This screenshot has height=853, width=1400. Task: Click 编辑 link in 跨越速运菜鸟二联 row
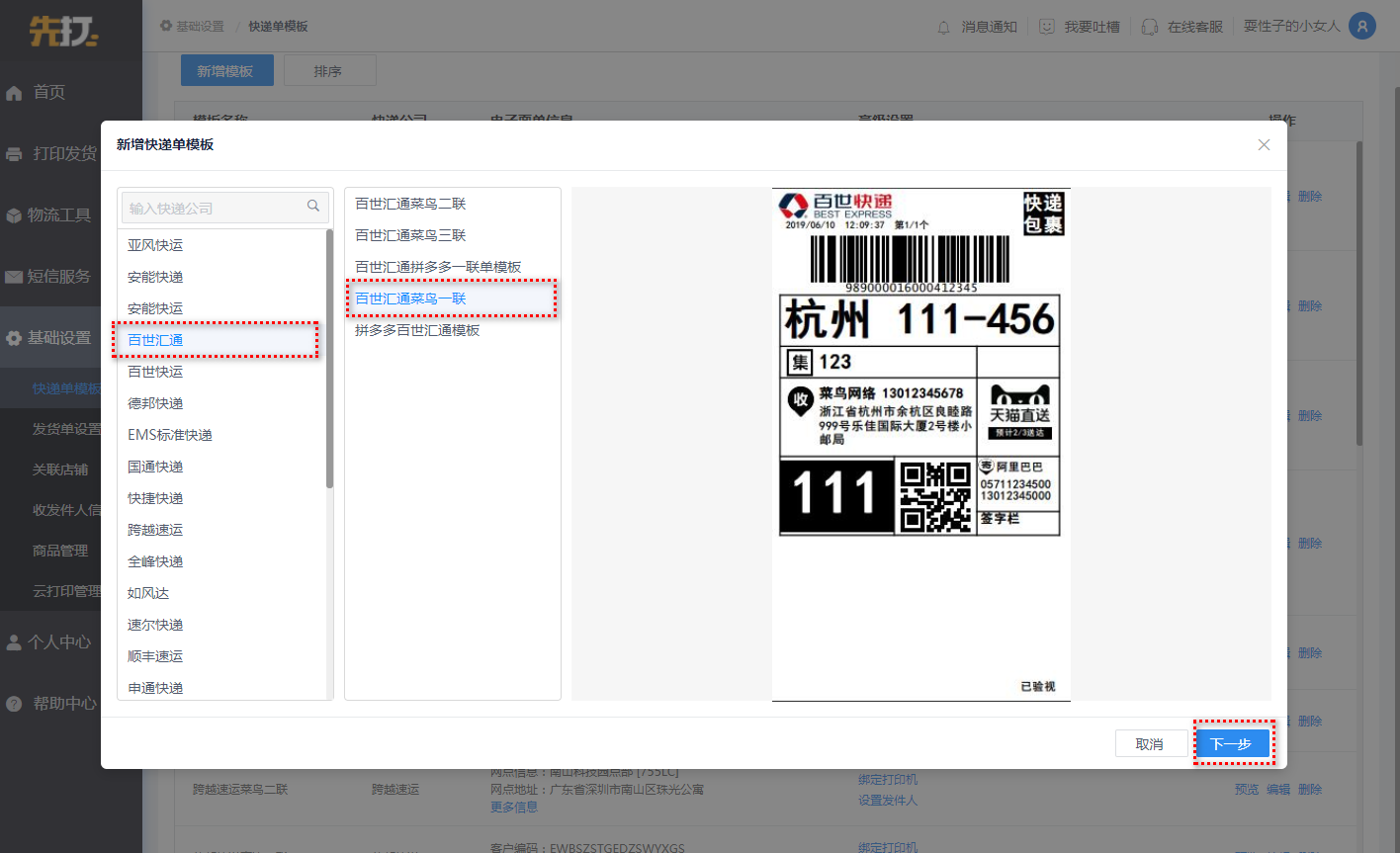click(x=1278, y=789)
